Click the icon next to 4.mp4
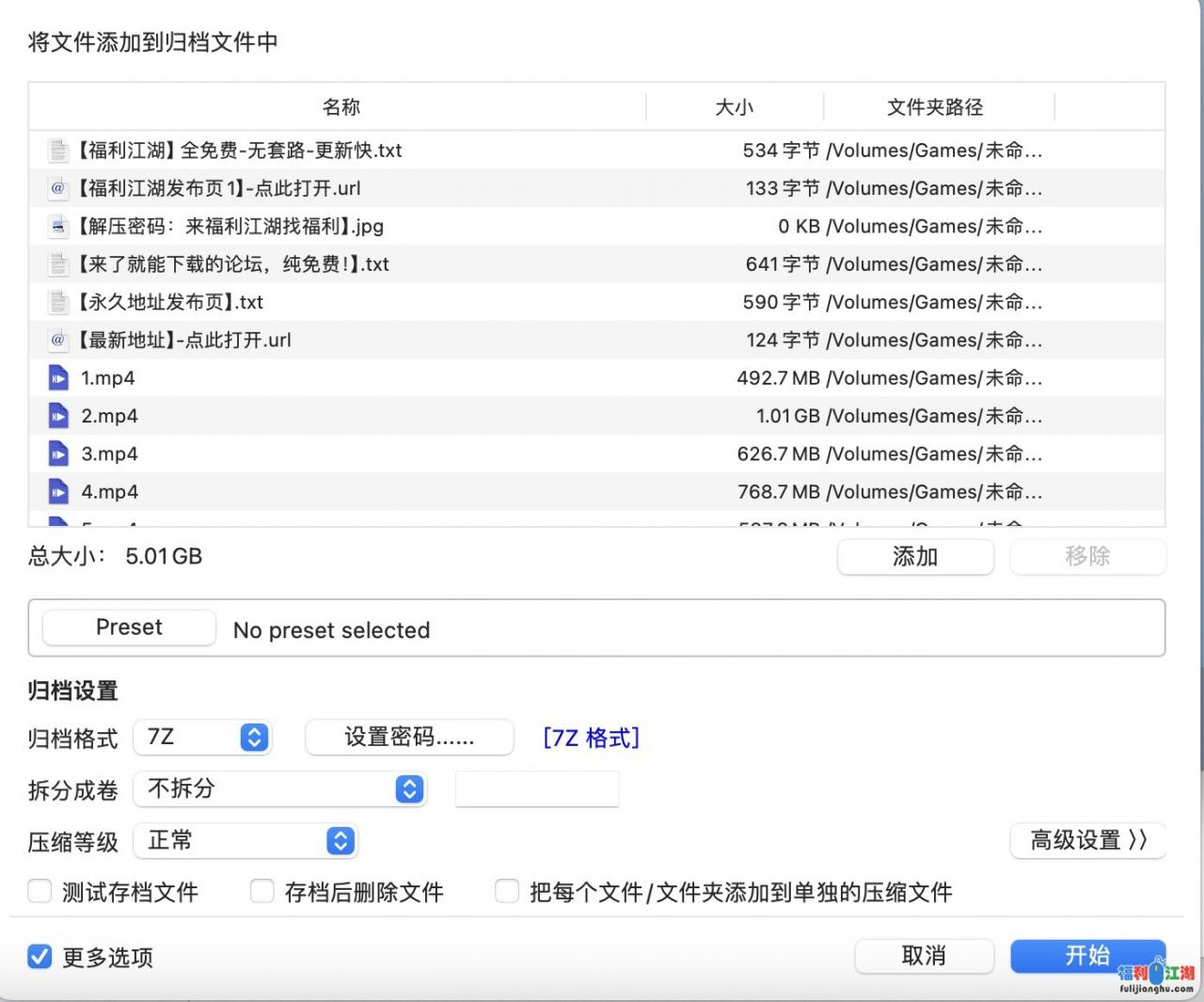This screenshot has width=1204, height=1002. 58,492
